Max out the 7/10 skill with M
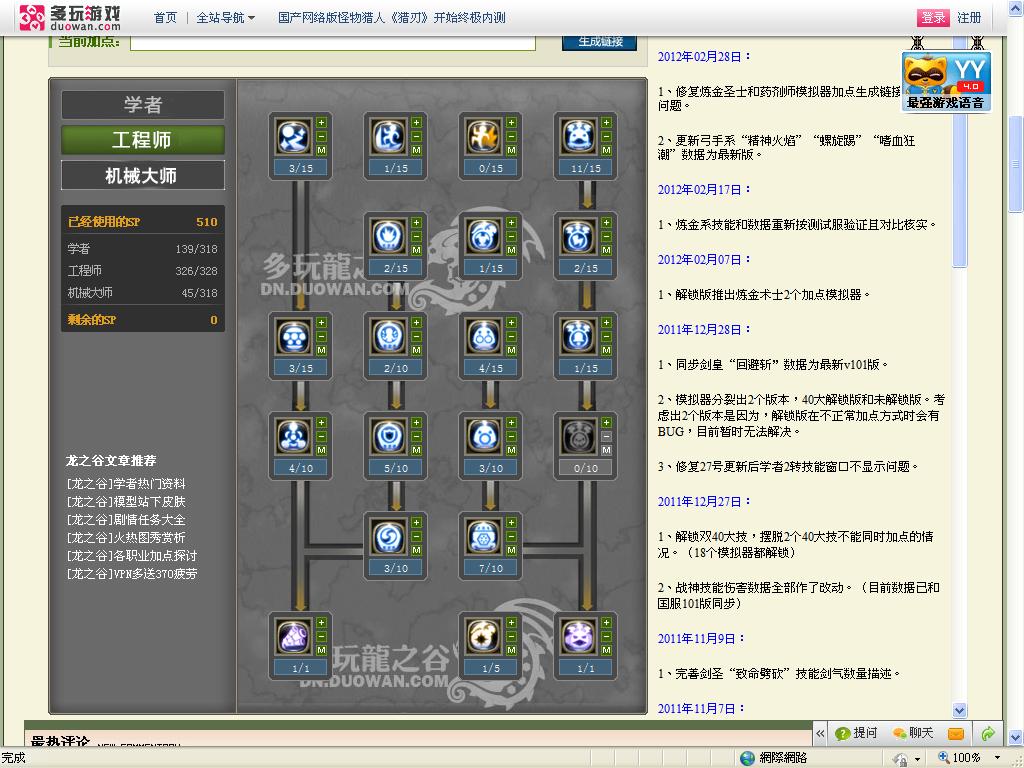This screenshot has height=768, width=1024. tap(511, 550)
